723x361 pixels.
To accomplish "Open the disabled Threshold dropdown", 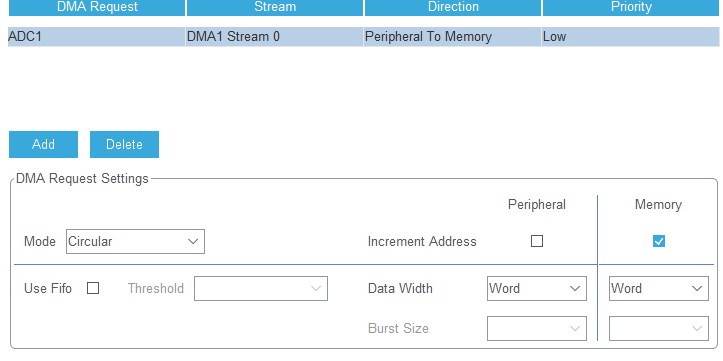I will pyautogui.click(x=261, y=289).
